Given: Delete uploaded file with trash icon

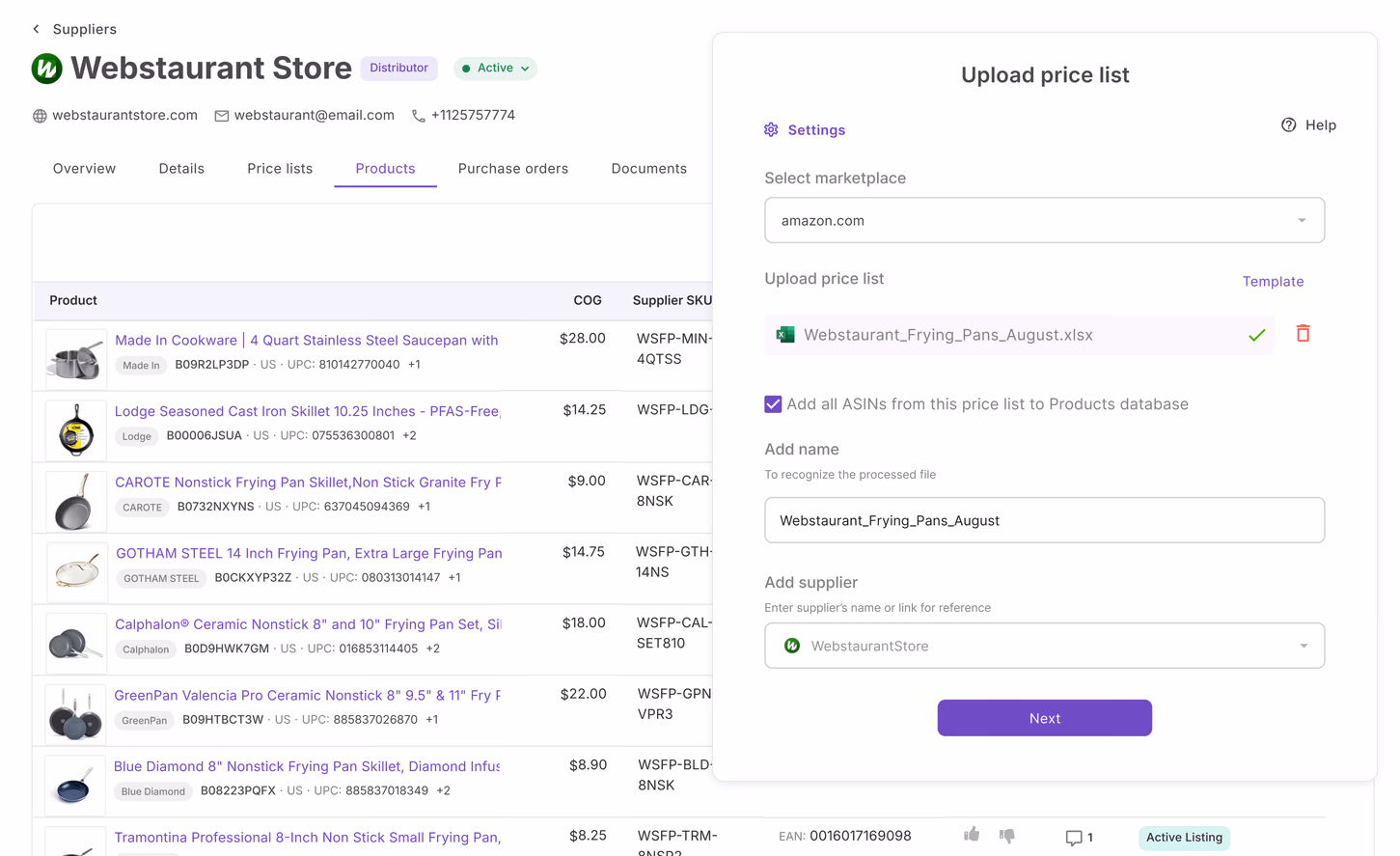Looking at the screenshot, I should click(x=1303, y=333).
